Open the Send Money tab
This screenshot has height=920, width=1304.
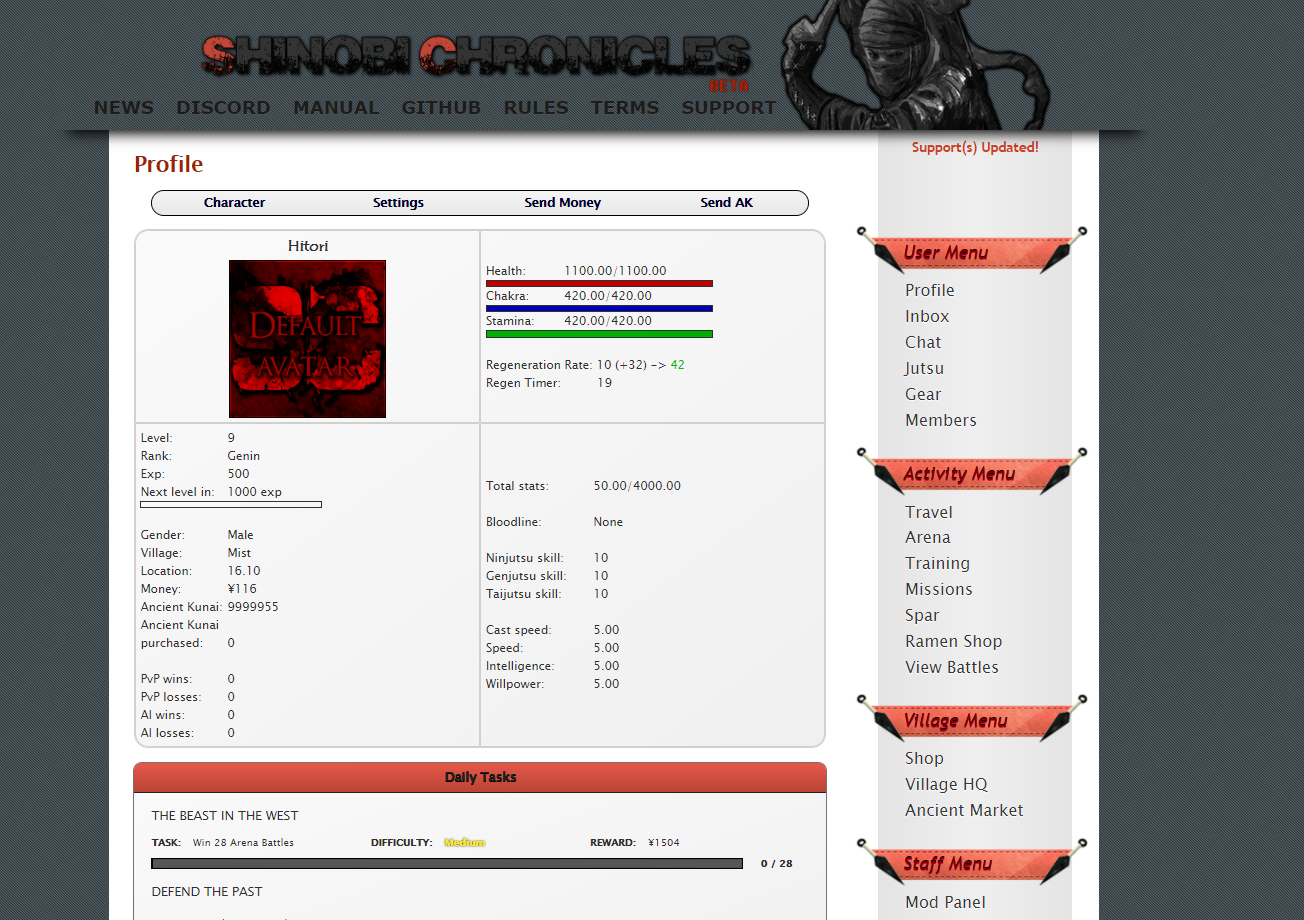pos(562,202)
